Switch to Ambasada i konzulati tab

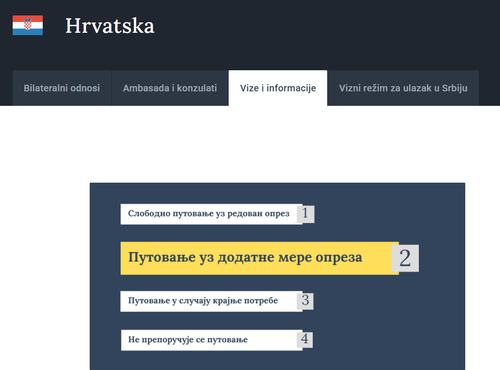[170, 88]
